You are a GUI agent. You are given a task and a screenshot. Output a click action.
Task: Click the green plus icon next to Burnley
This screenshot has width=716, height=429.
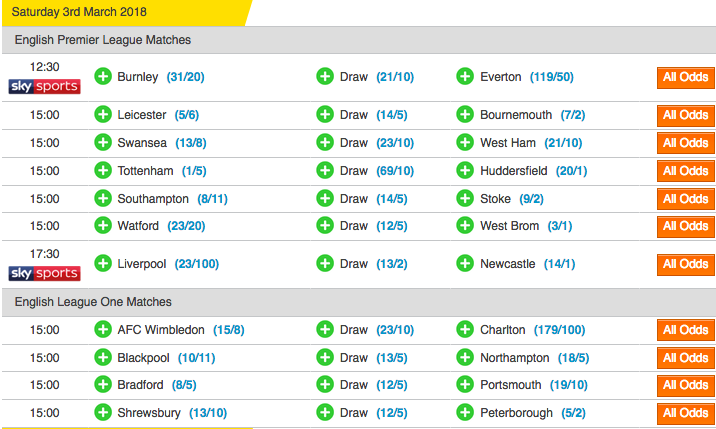click(103, 77)
